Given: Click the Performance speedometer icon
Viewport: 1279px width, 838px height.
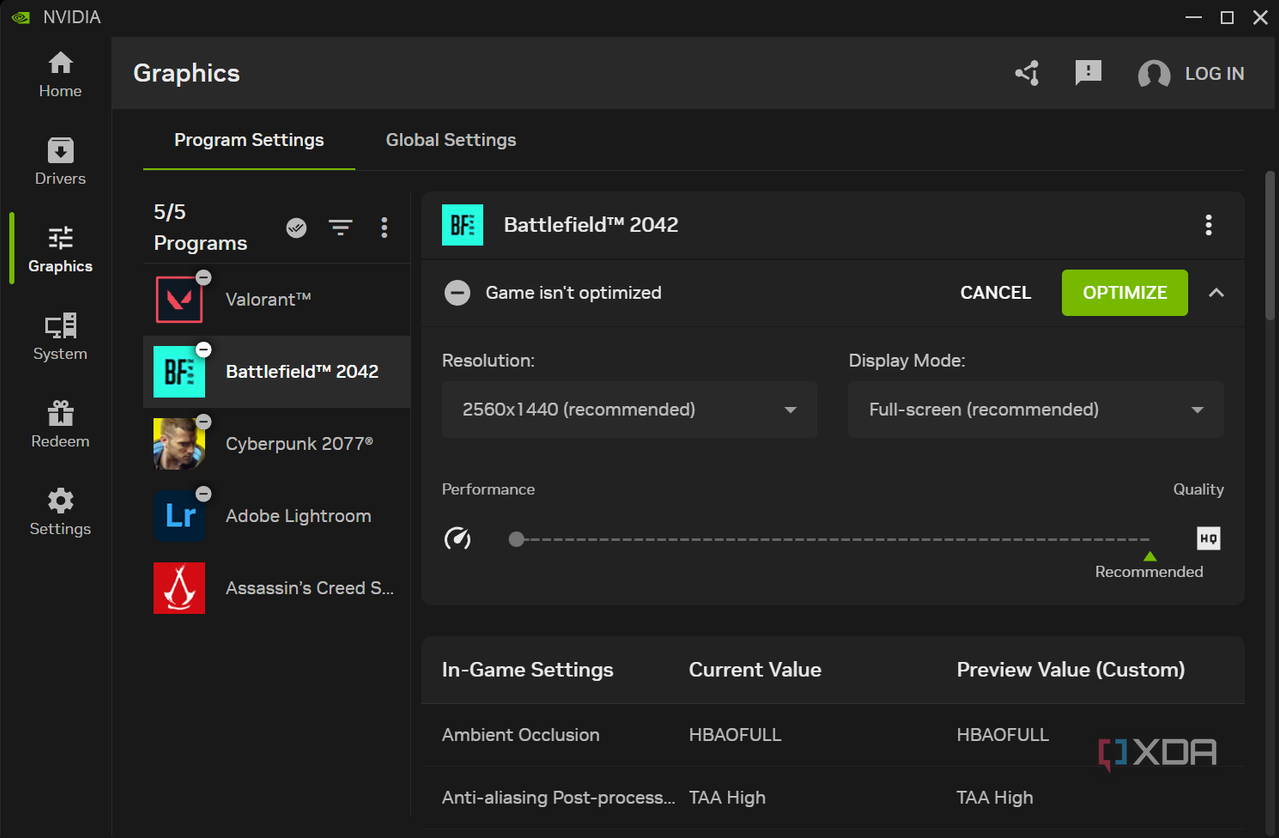Looking at the screenshot, I should point(457,539).
